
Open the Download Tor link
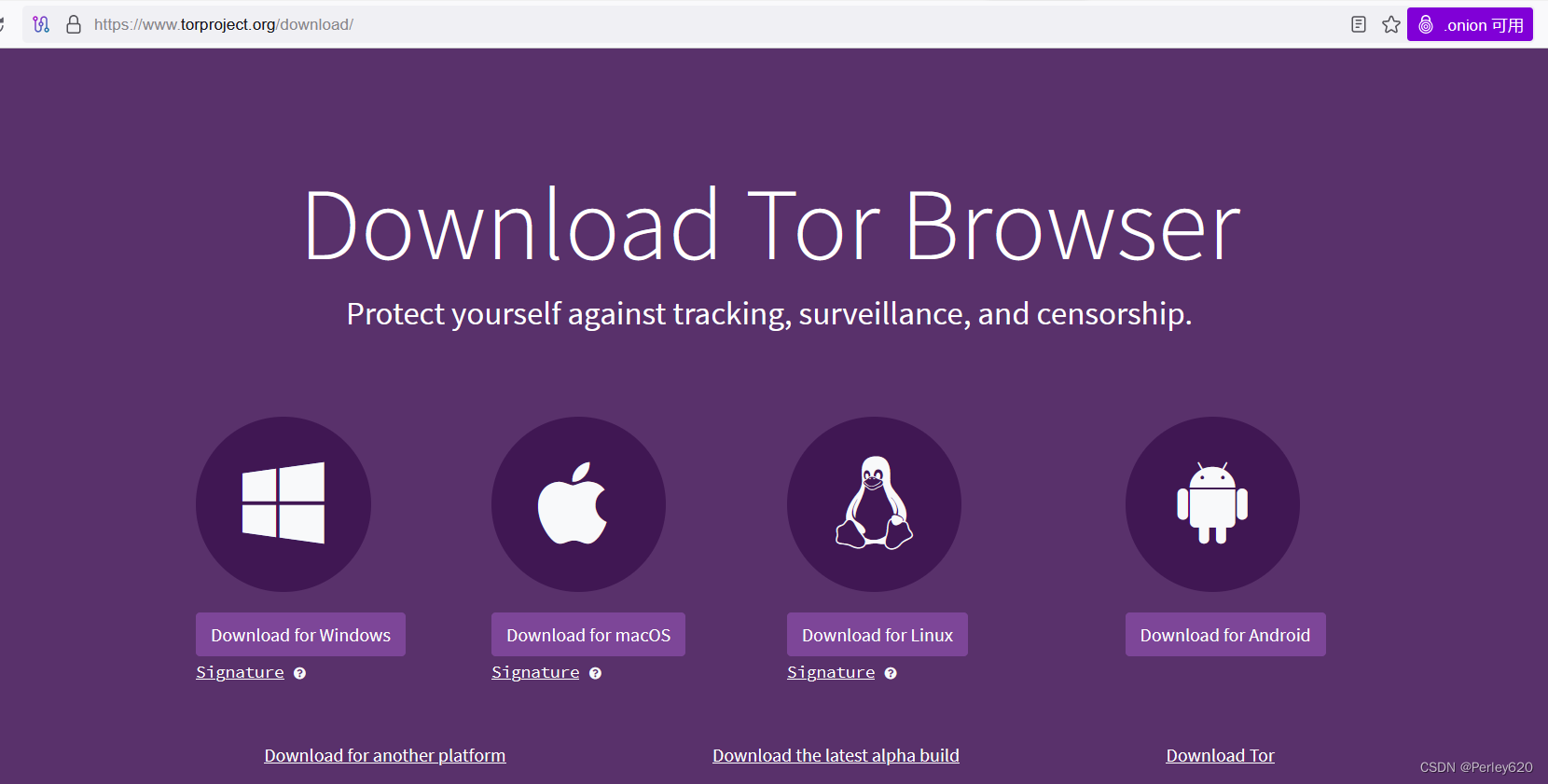pyautogui.click(x=1220, y=755)
